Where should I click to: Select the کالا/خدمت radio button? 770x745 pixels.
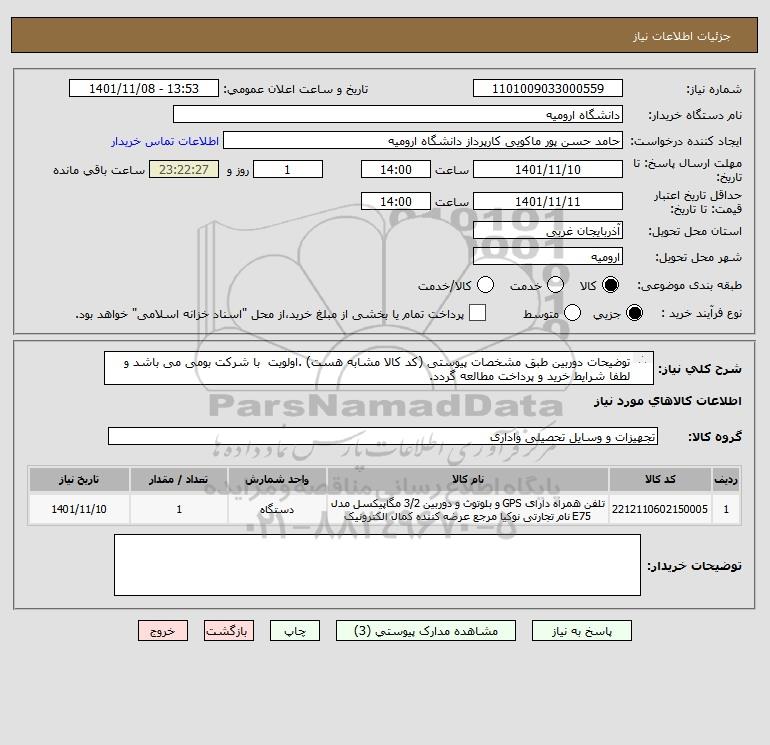click(x=485, y=285)
